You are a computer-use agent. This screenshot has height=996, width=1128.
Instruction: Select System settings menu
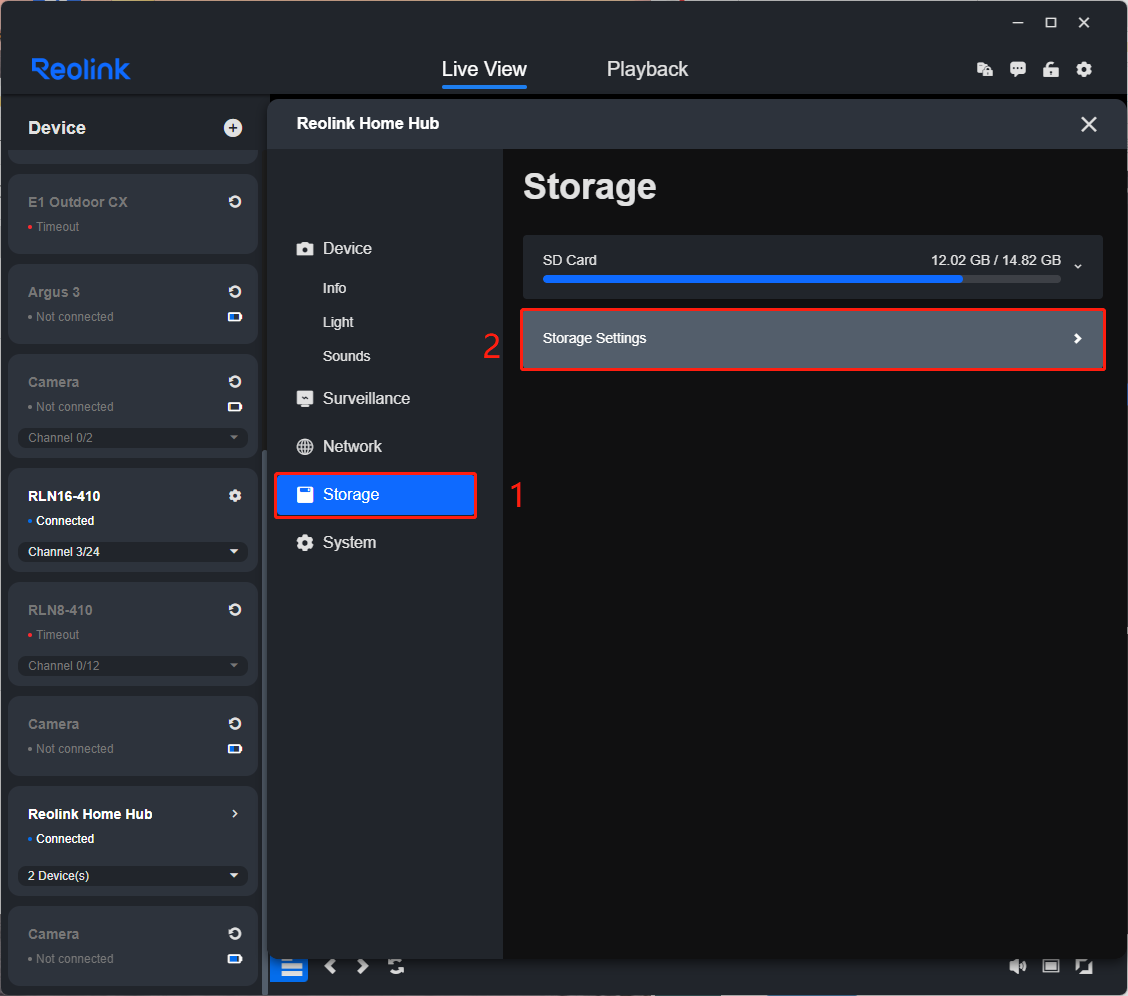(336, 543)
